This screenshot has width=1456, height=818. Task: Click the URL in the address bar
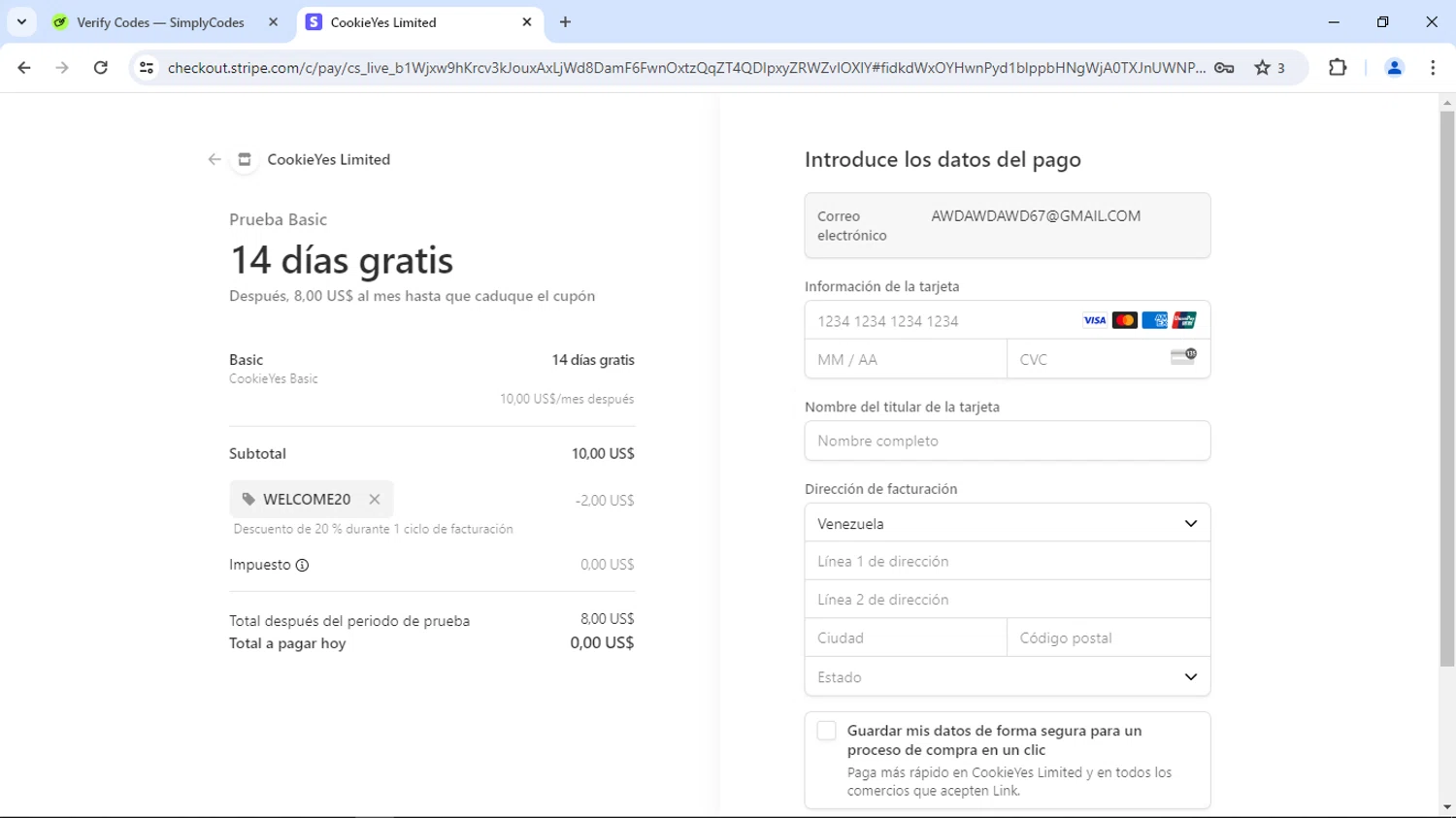(x=686, y=68)
